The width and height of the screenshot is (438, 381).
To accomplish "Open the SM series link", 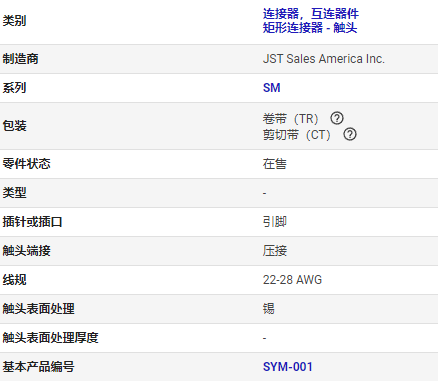I will pyautogui.click(x=271, y=88).
